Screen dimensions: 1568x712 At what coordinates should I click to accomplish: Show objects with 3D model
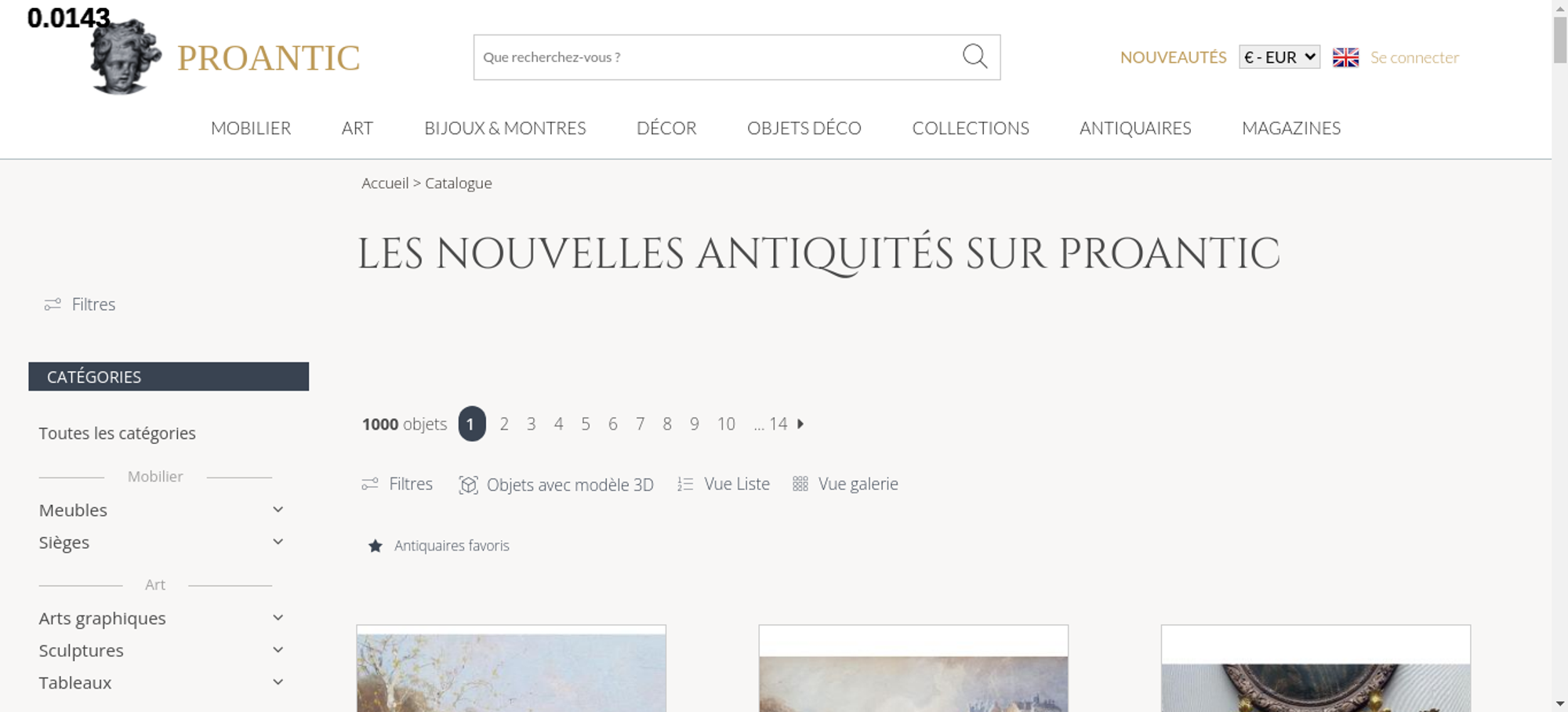pyautogui.click(x=556, y=485)
